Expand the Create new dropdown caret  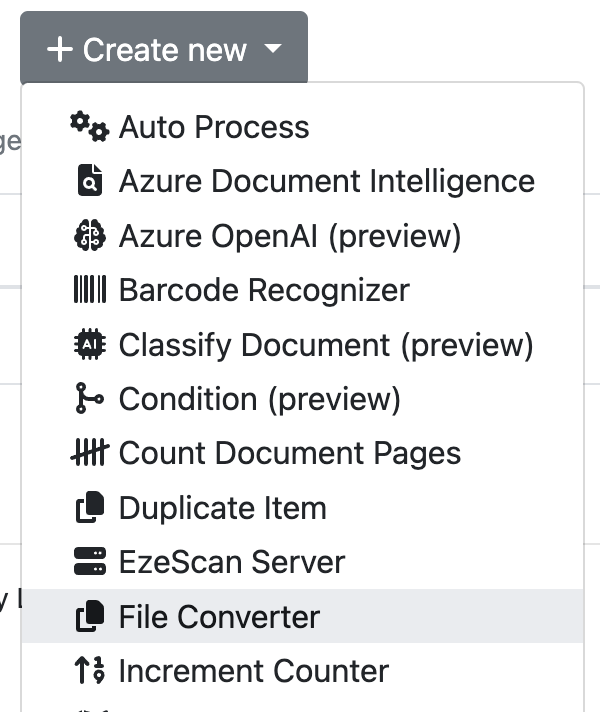[273, 49]
